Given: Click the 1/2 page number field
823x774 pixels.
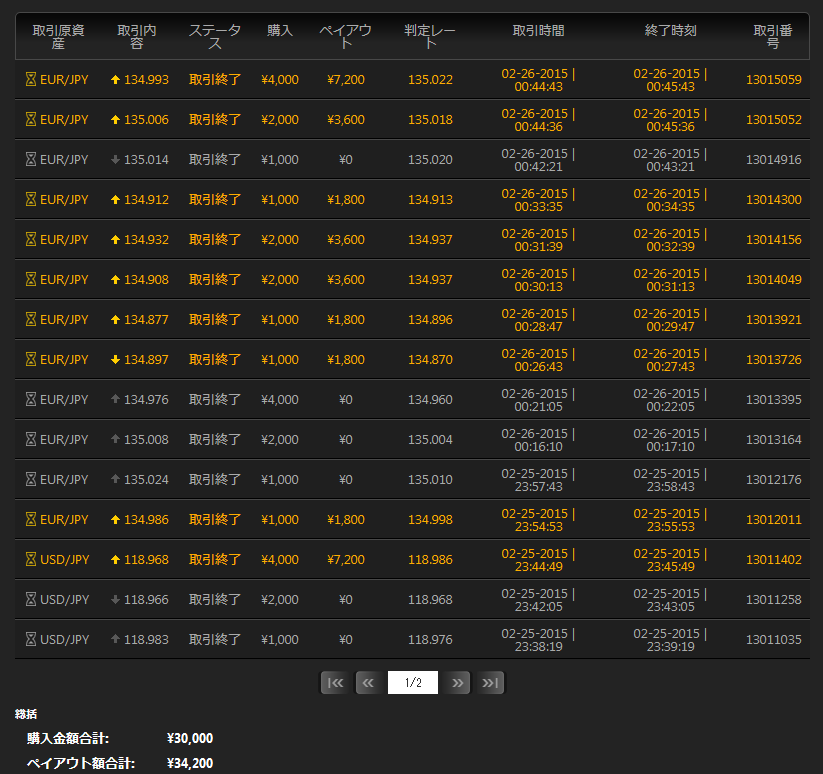Looking at the screenshot, I should 413,683.
